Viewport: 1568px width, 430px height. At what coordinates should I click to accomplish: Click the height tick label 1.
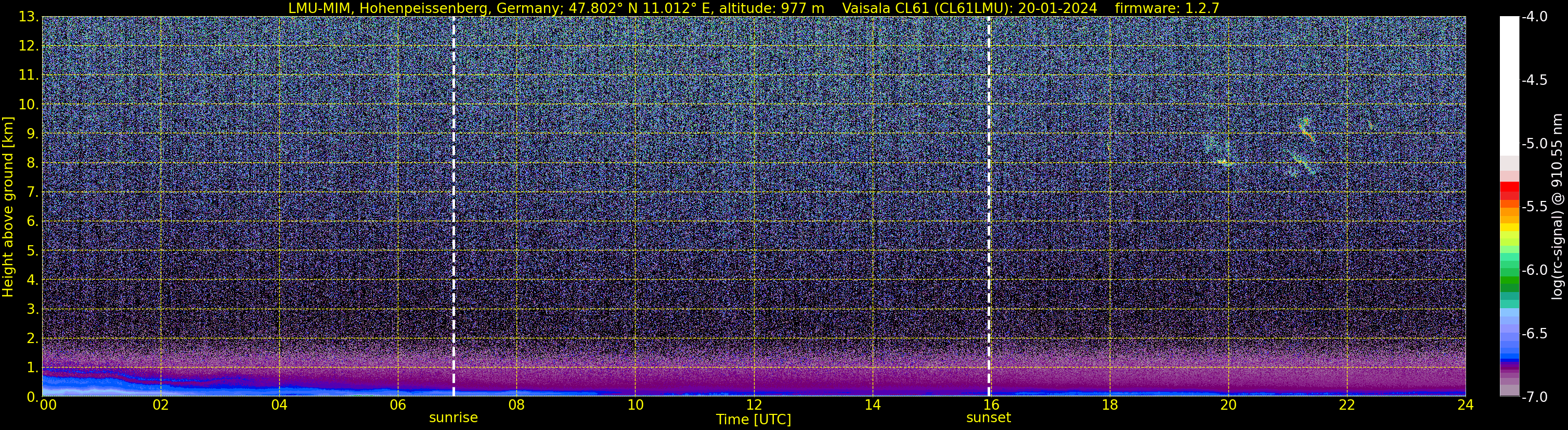tap(33, 368)
